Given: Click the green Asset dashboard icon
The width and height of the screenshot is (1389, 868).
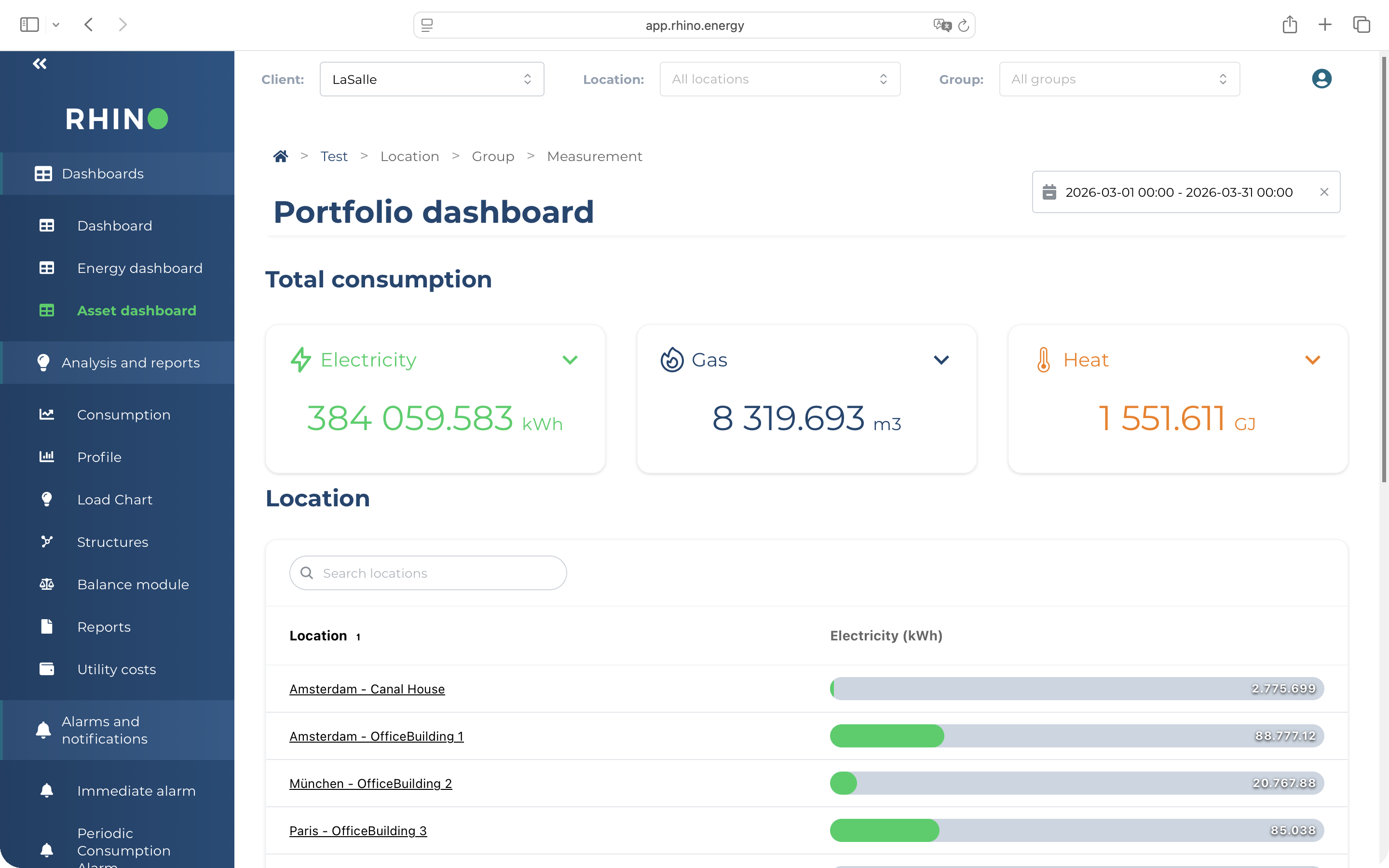Looking at the screenshot, I should pos(46,311).
